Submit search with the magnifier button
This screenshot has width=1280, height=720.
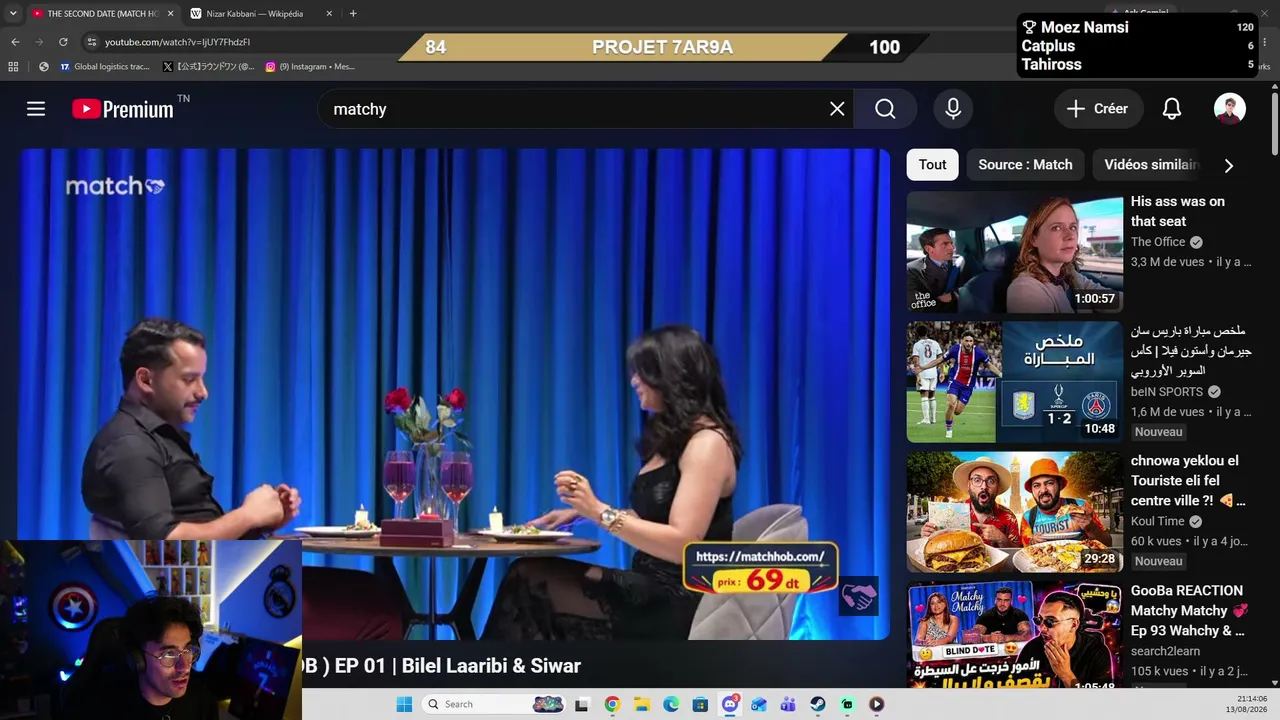click(x=885, y=109)
